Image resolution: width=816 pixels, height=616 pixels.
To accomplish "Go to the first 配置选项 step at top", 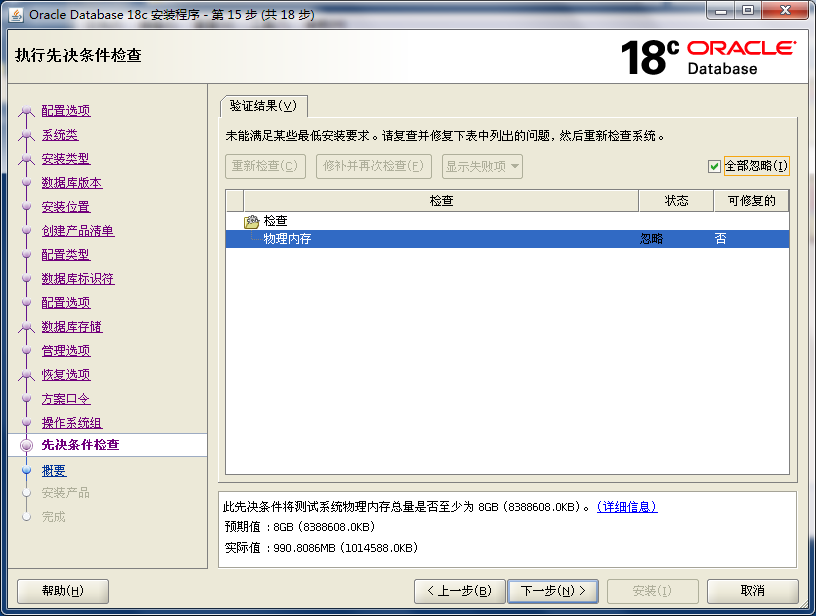I will click(x=66, y=111).
